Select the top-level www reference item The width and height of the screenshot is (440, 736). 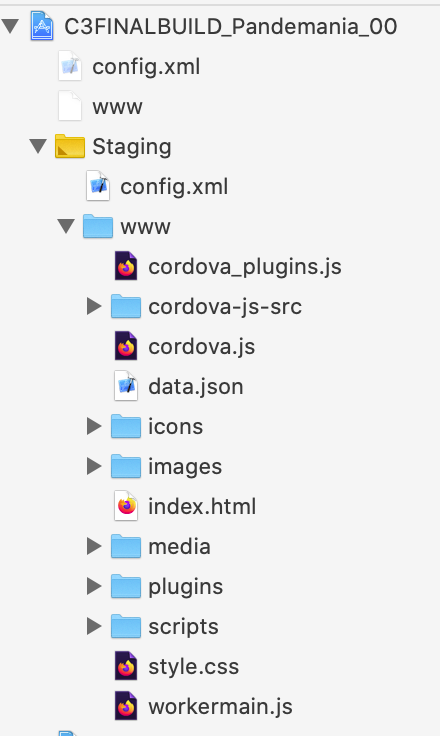[117, 107]
